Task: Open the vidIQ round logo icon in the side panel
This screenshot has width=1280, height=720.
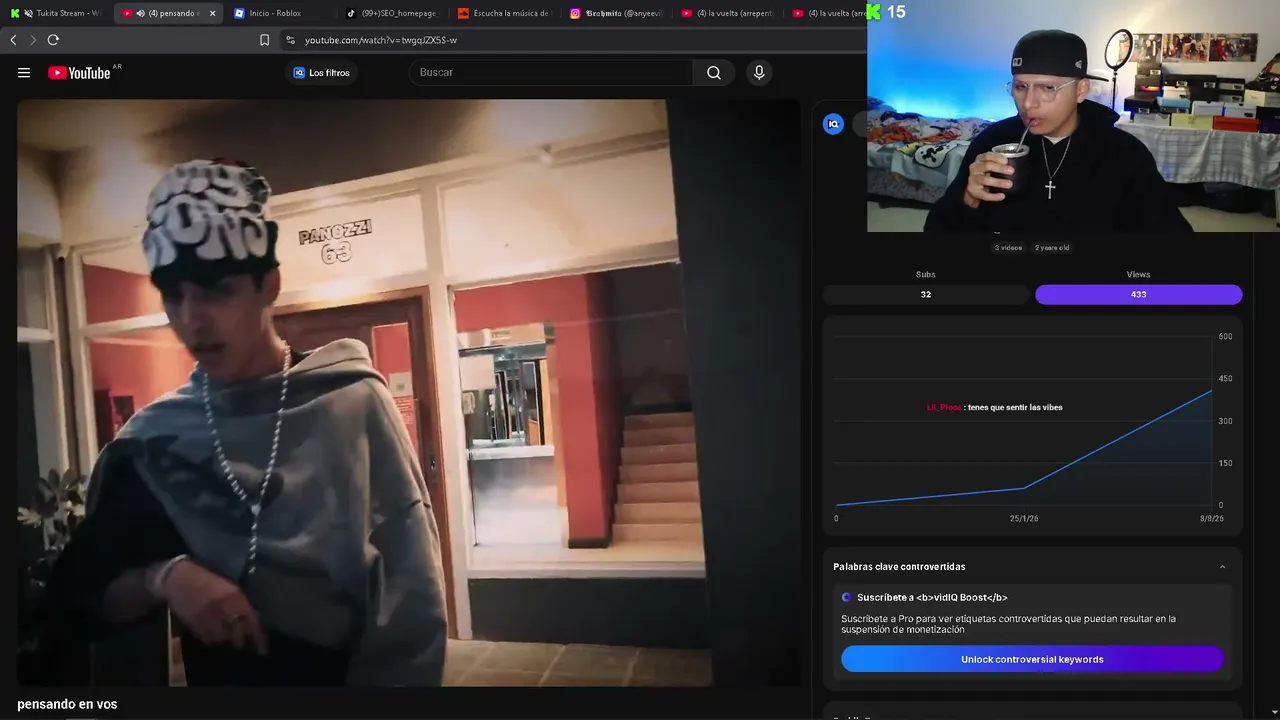Action: 833,124
